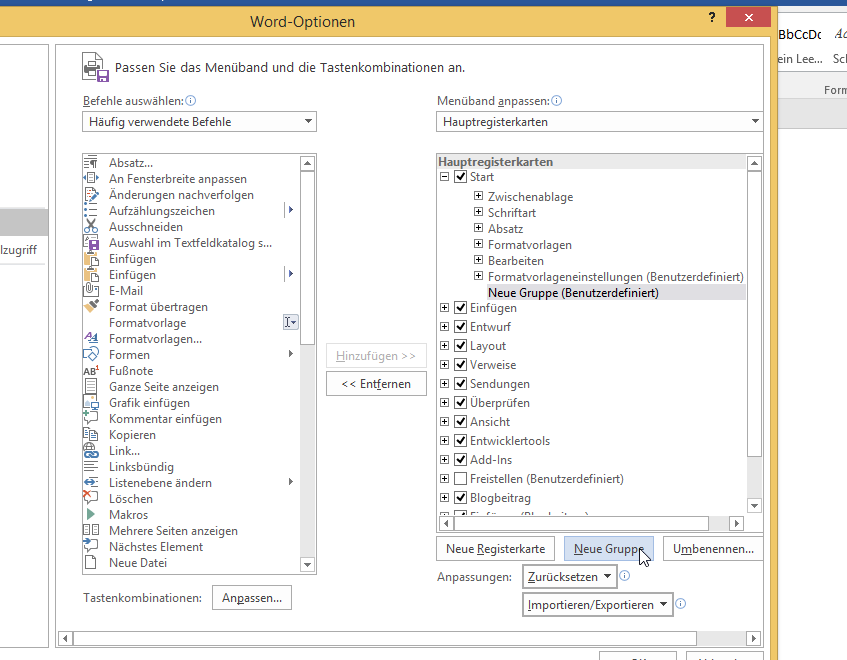Click the Neue Registerkarte button

(495, 549)
